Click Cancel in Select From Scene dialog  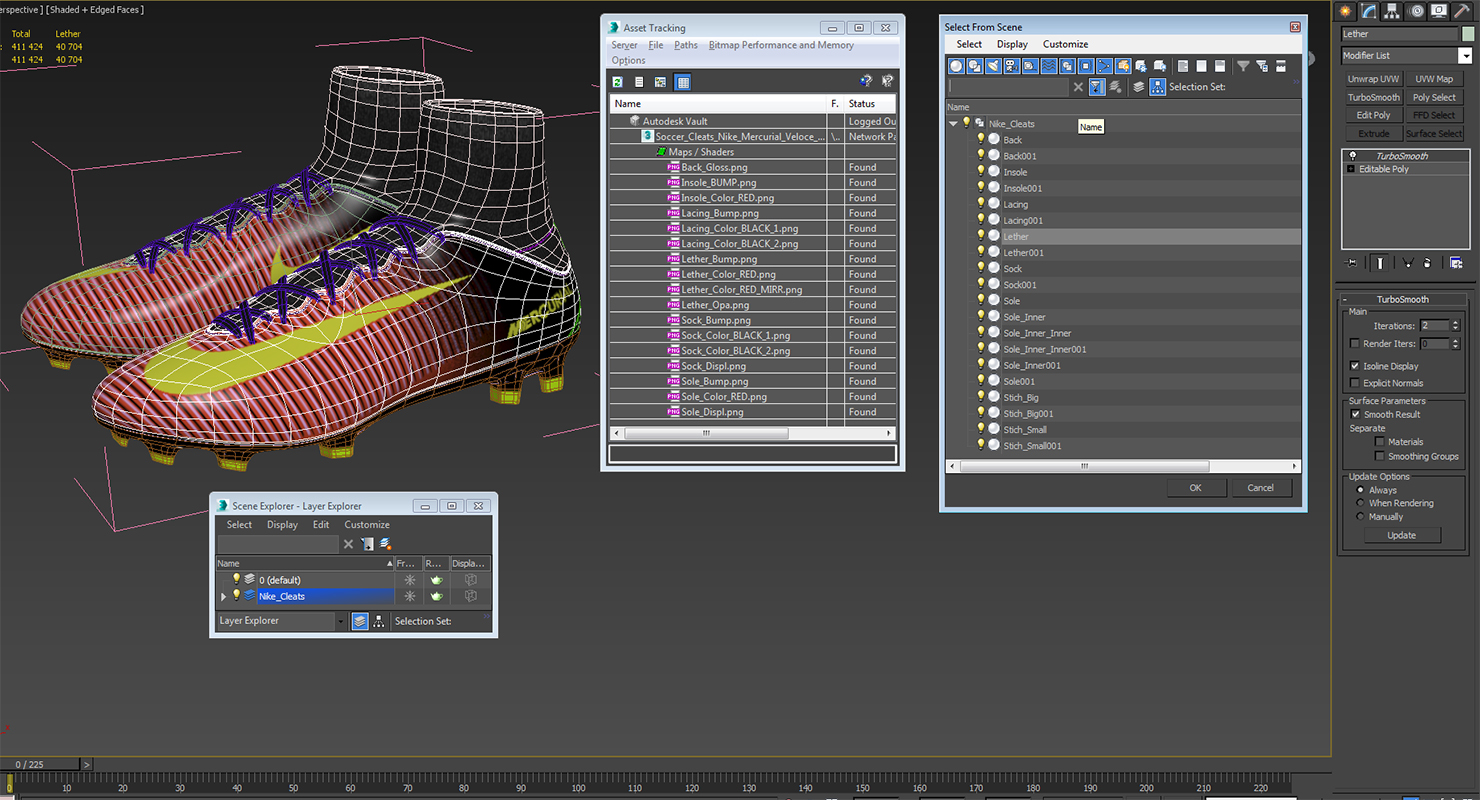pos(1260,488)
